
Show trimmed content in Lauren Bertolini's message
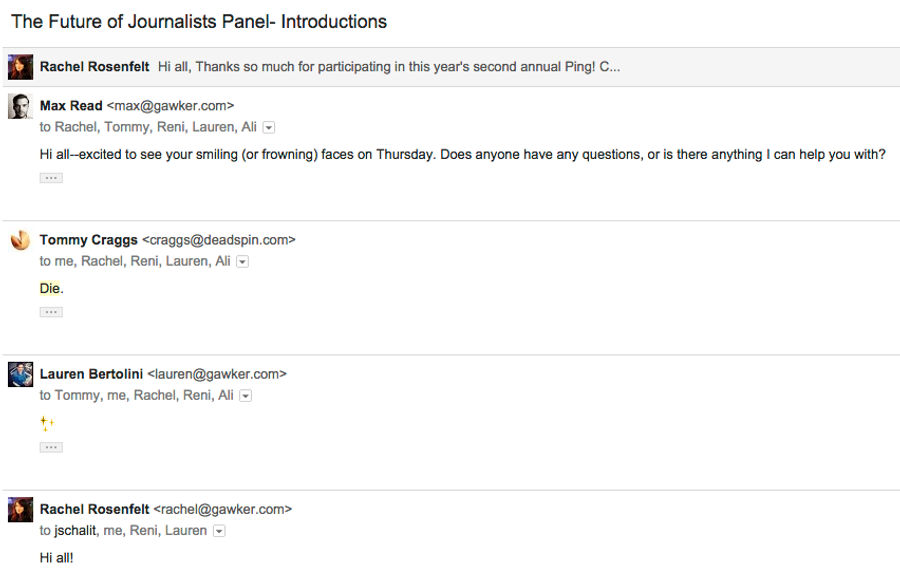coord(51,447)
